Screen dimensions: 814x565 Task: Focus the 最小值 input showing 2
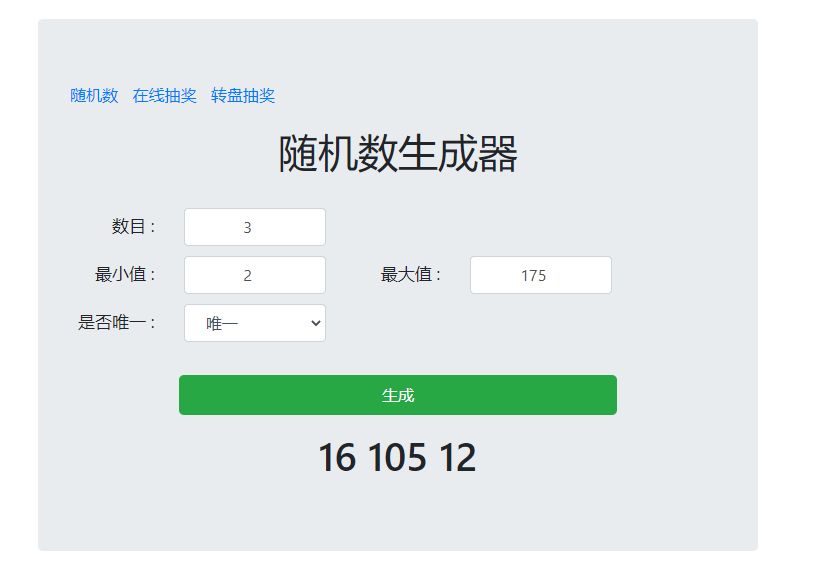point(255,275)
